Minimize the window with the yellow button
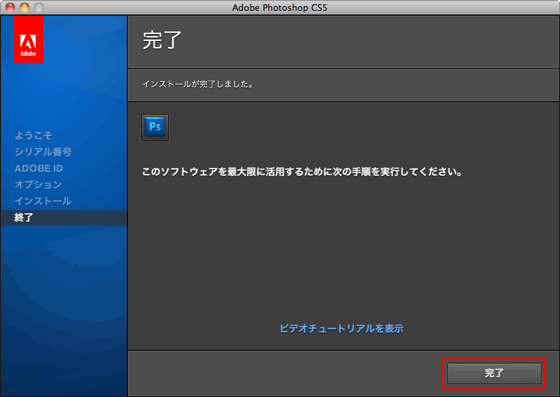The width and height of the screenshot is (560, 397). pos(24,7)
